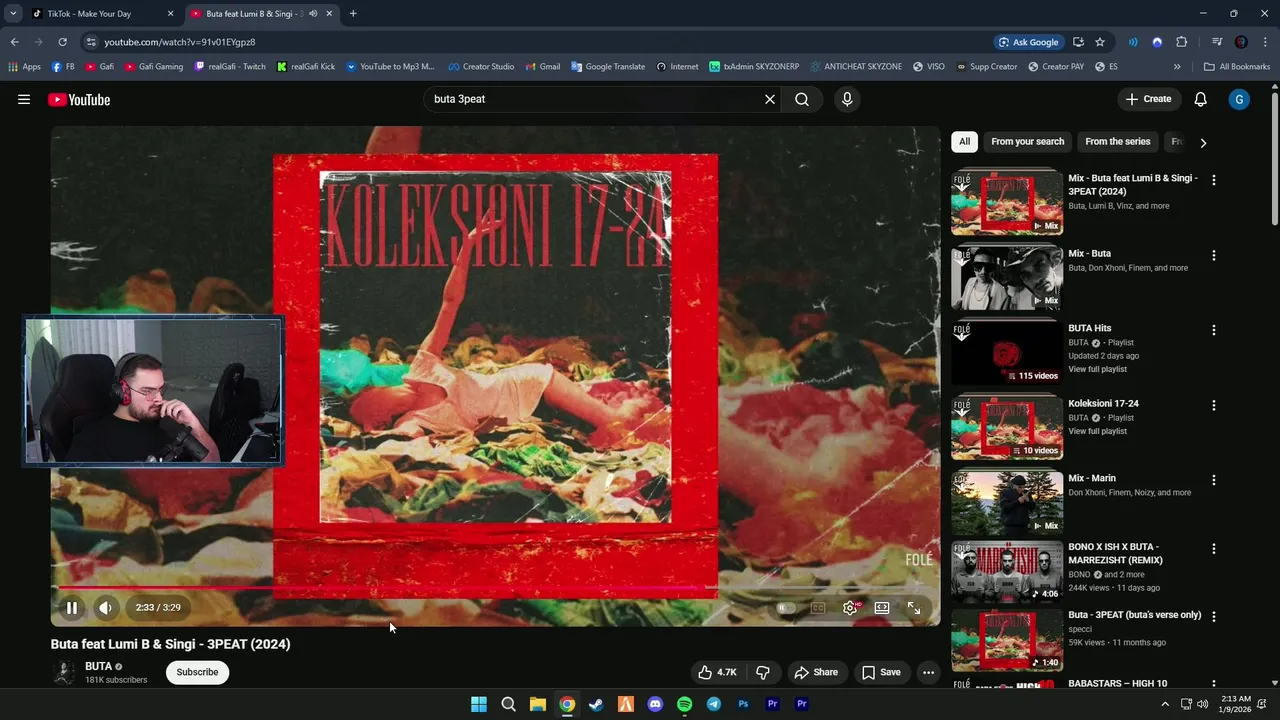Open BONO X ISH X BUTA thumbnail
This screenshot has height=720, width=1280.
tap(1007, 571)
